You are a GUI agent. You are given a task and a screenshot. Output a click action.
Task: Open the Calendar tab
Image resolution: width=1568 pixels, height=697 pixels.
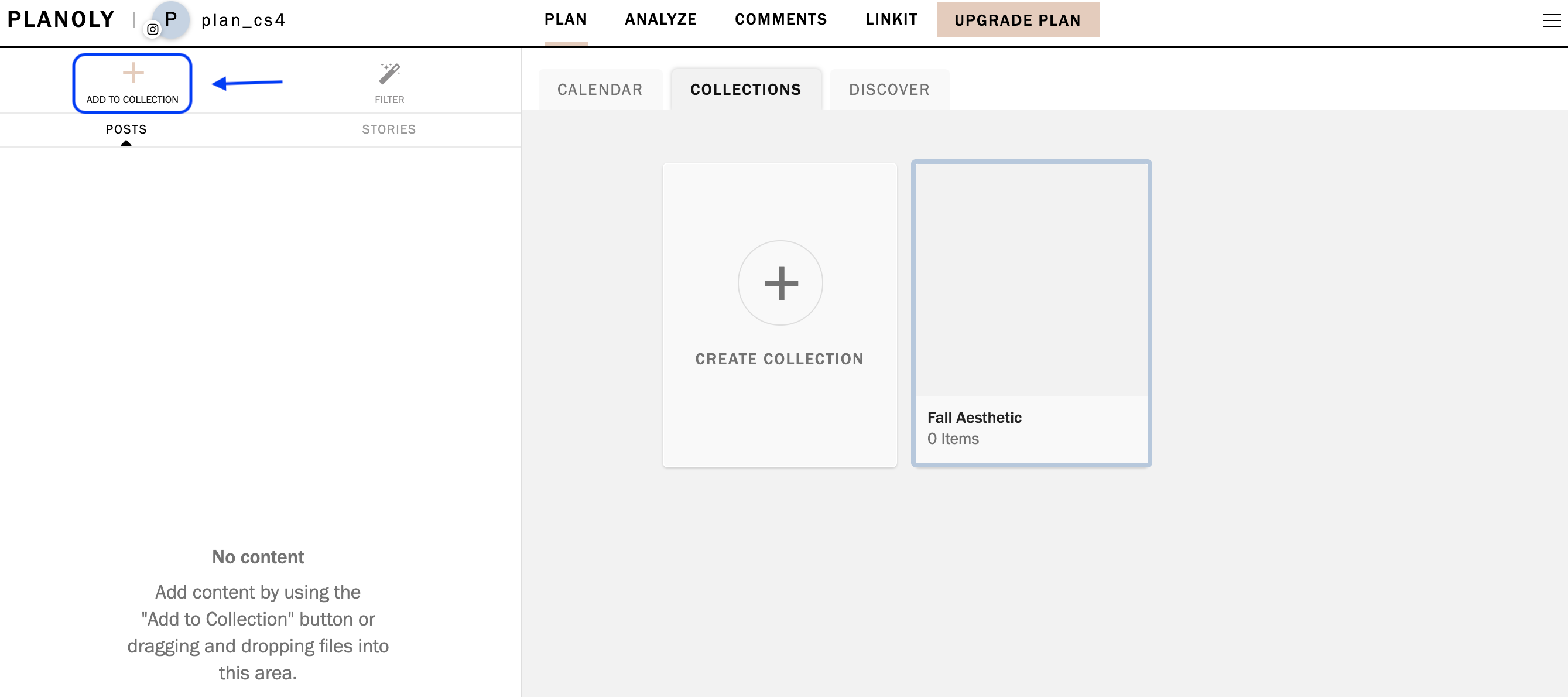(x=600, y=90)
